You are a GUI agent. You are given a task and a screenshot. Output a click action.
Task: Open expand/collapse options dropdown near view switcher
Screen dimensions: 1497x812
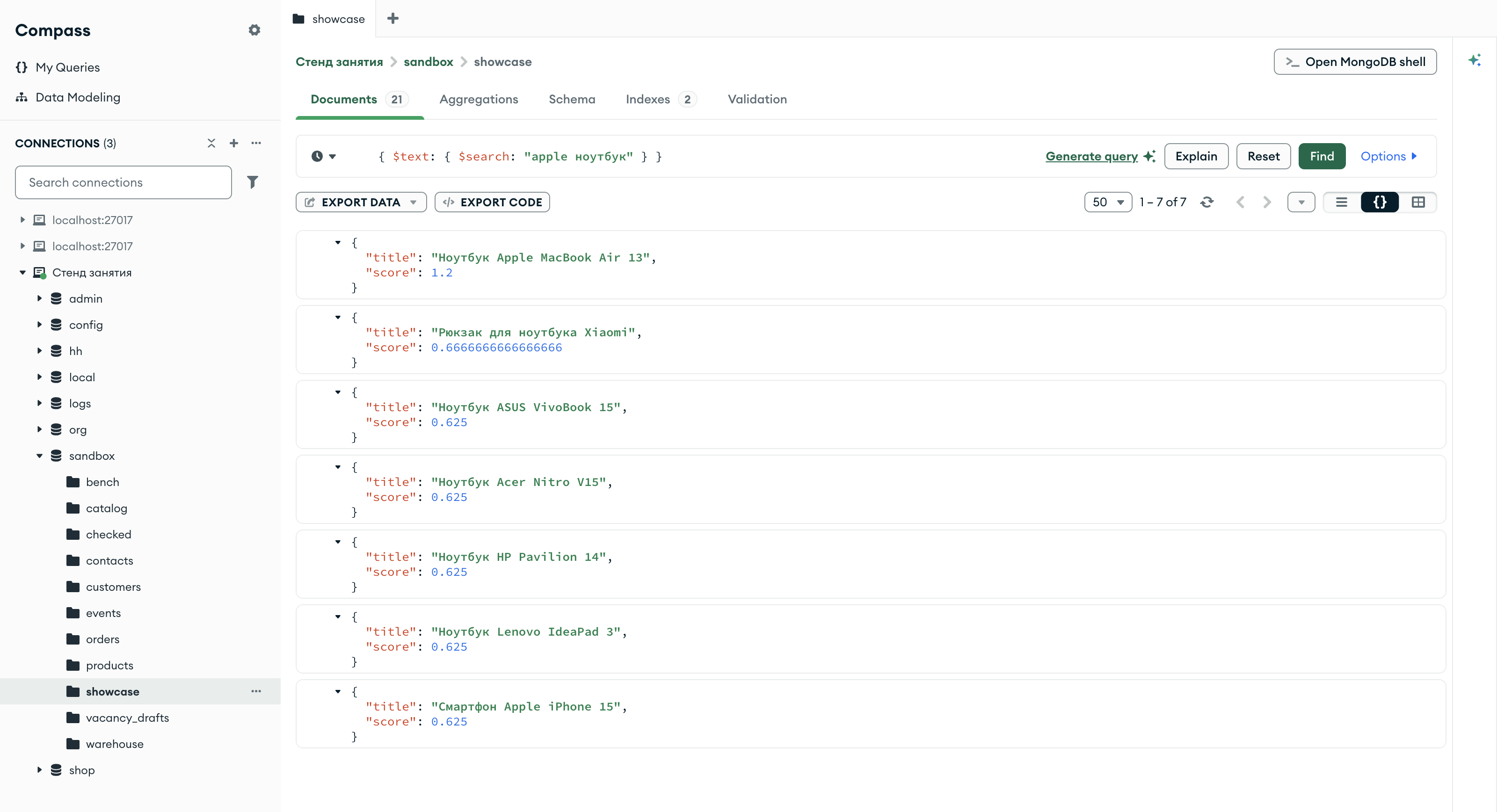coord(1301,202)
